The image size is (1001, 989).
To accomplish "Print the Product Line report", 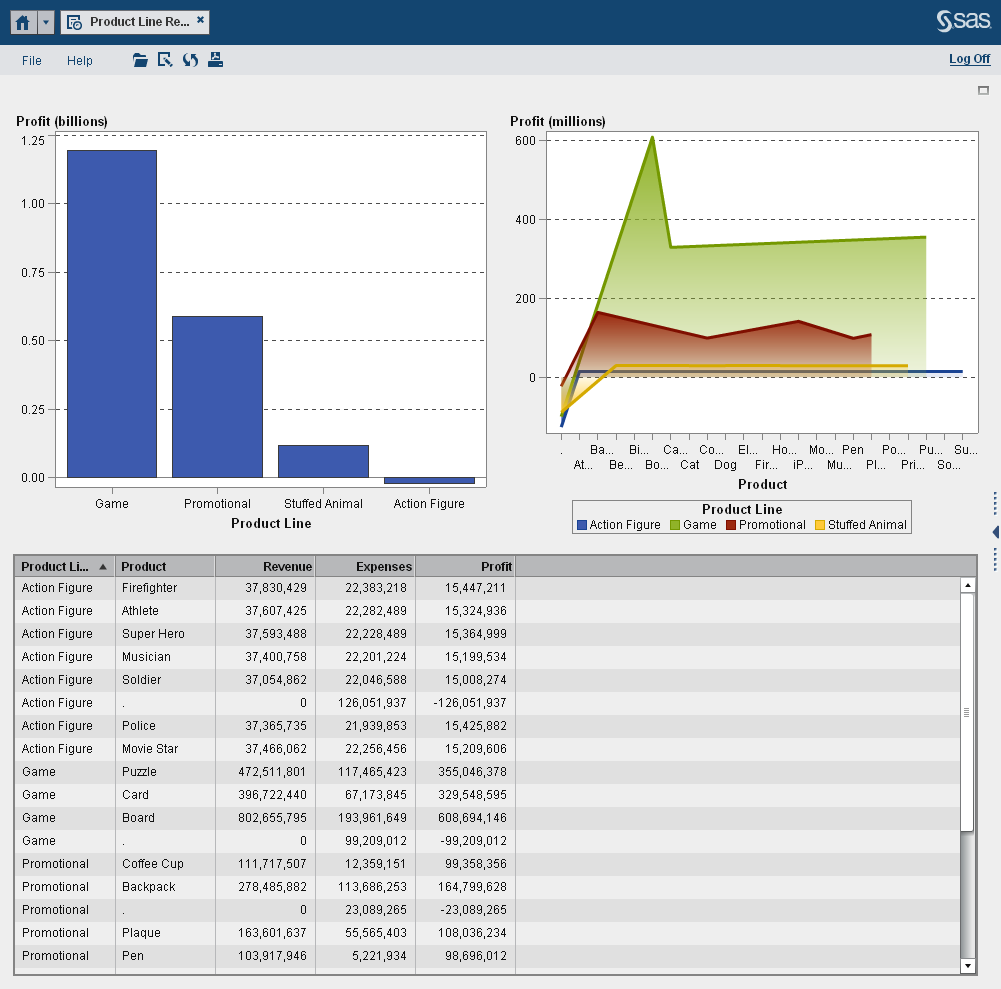I will point(215,60).
